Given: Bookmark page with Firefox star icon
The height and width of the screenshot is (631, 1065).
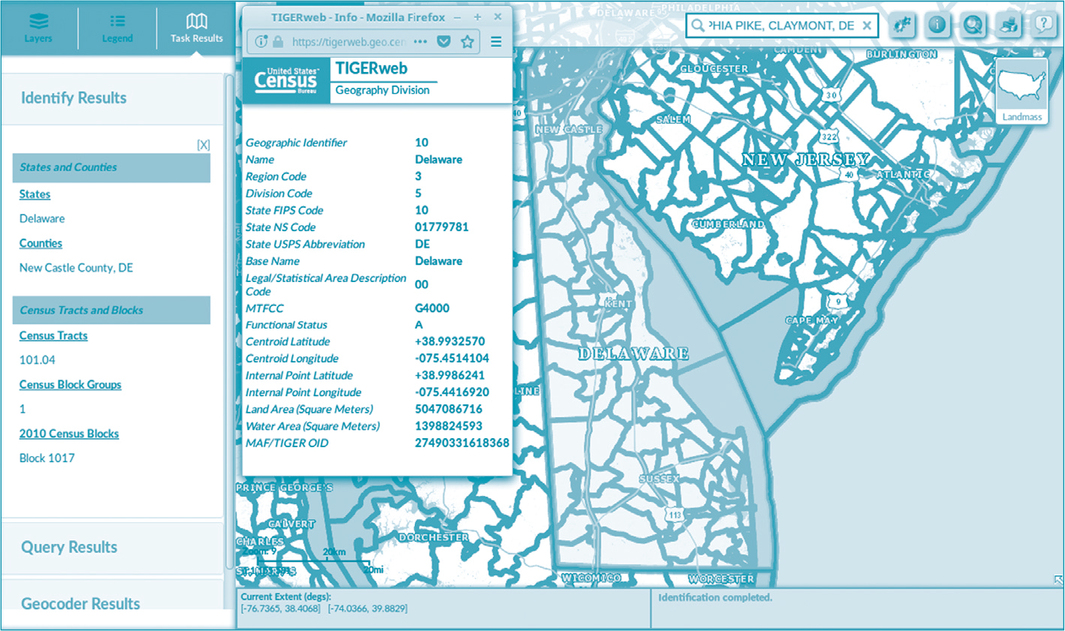Looking at the screenshot, I should (467, 42).
